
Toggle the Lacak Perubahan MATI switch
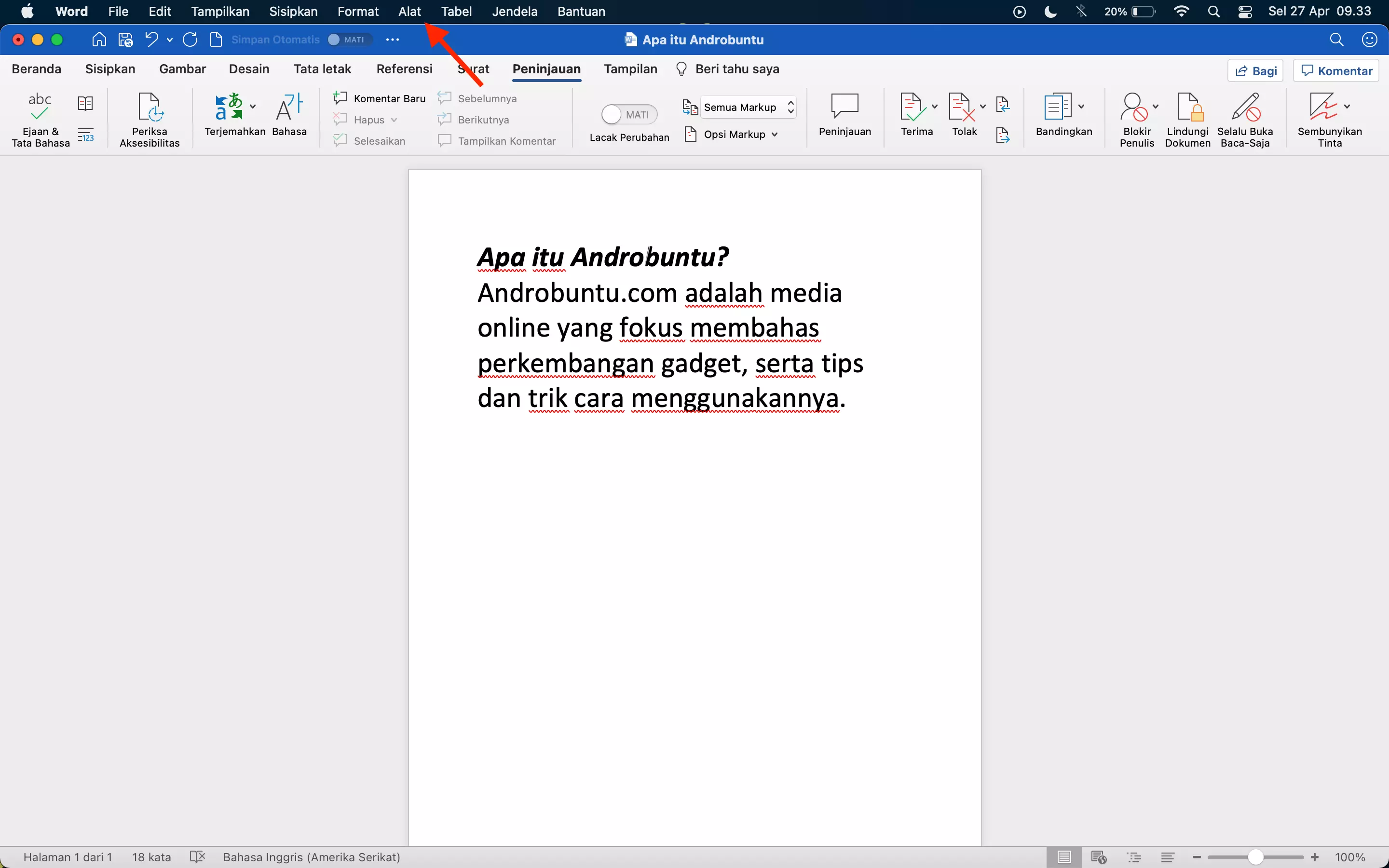pyautogui.click(x=628, y=114)
